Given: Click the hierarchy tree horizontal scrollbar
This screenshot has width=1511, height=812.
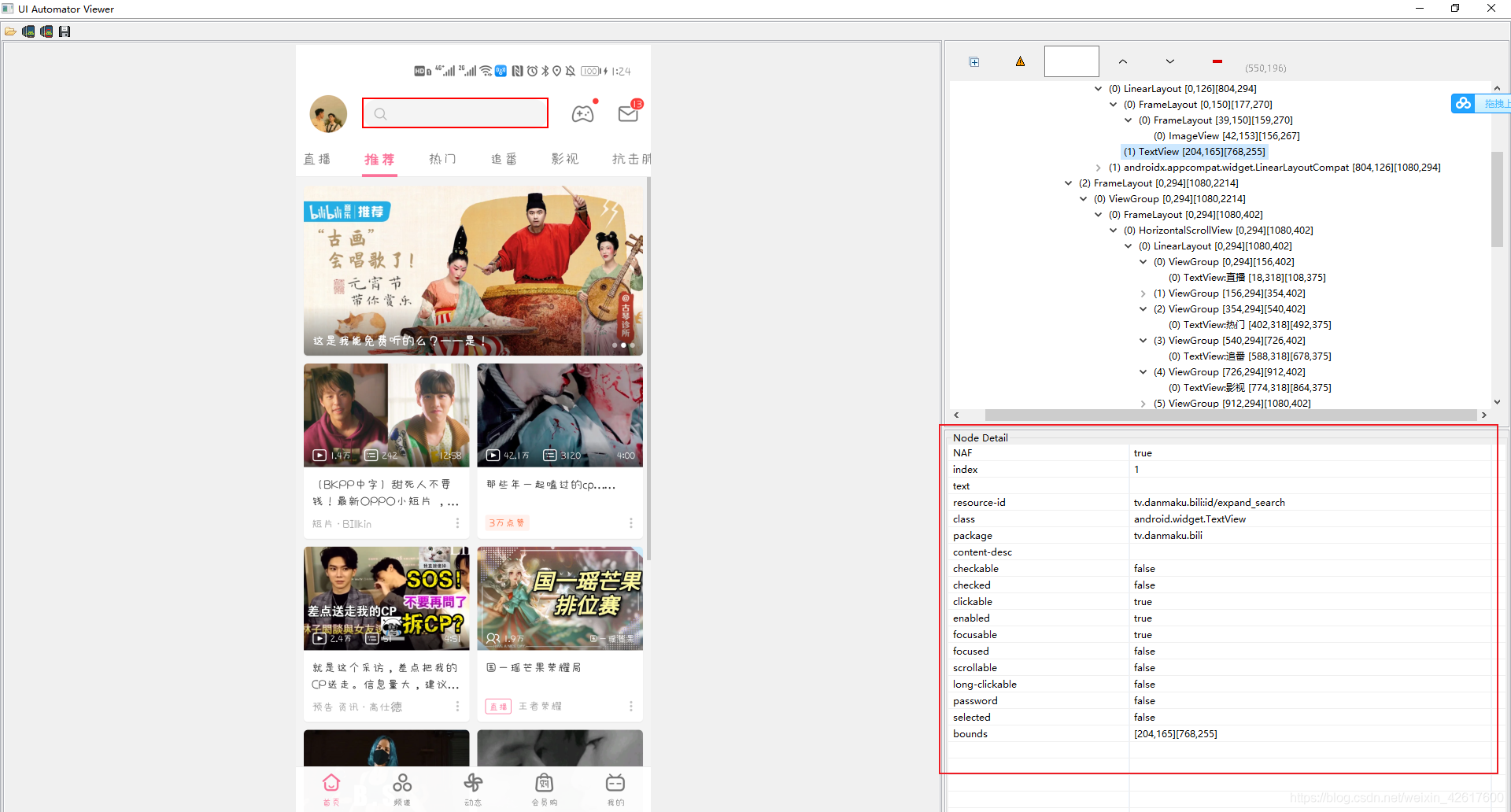Looking at the screenshot, I should [x=1229, y=415].
